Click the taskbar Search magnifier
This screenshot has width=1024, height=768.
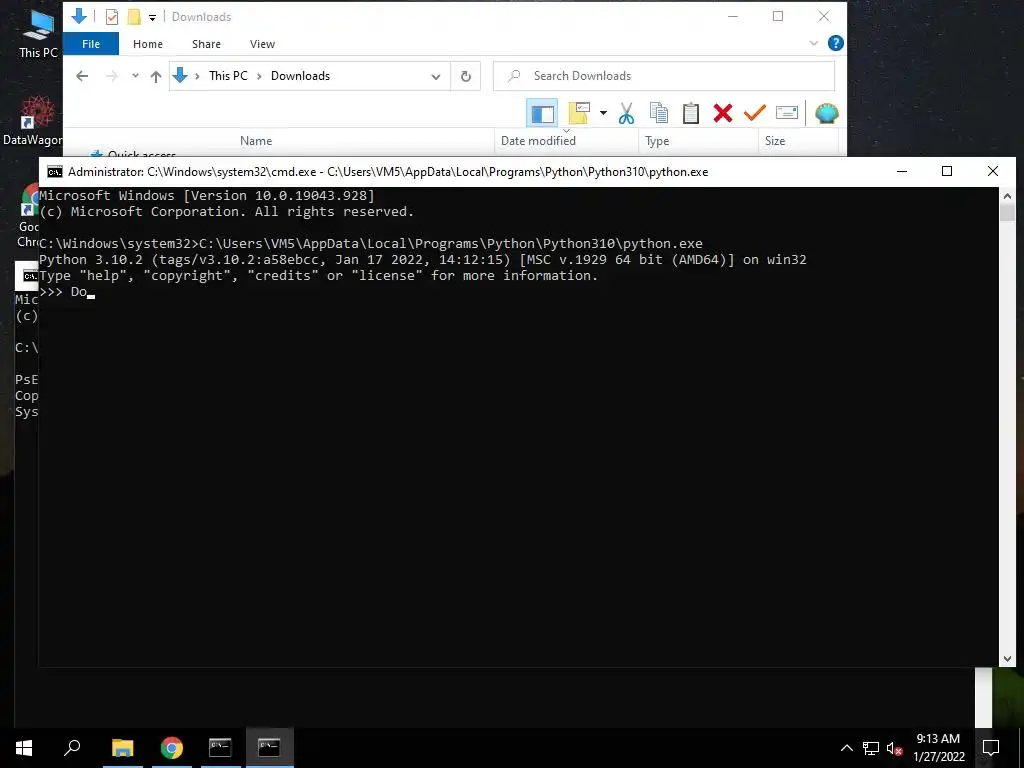[72, 747]
